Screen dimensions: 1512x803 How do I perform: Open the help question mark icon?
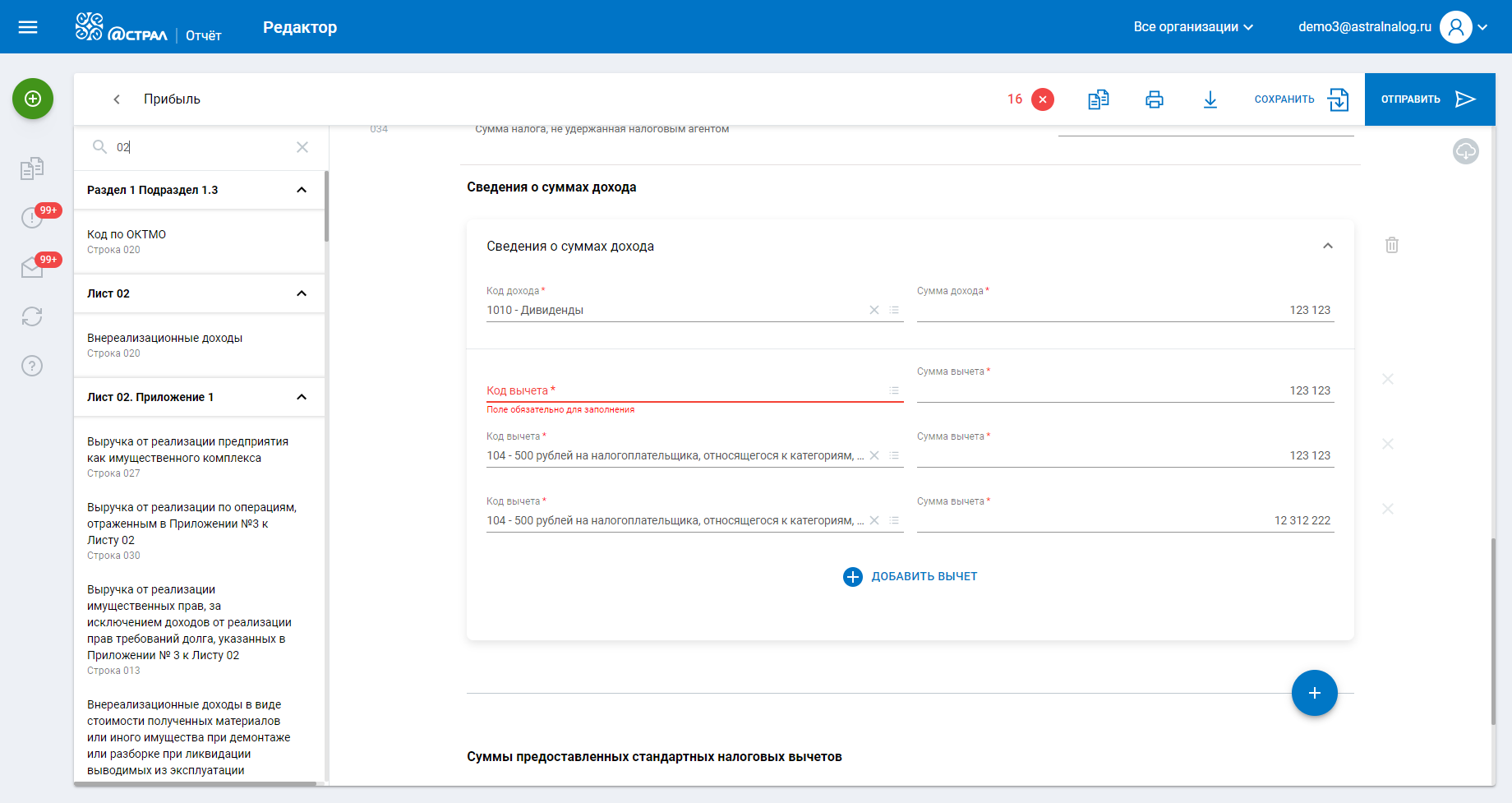pyautogui.click(x=32, y=366)
